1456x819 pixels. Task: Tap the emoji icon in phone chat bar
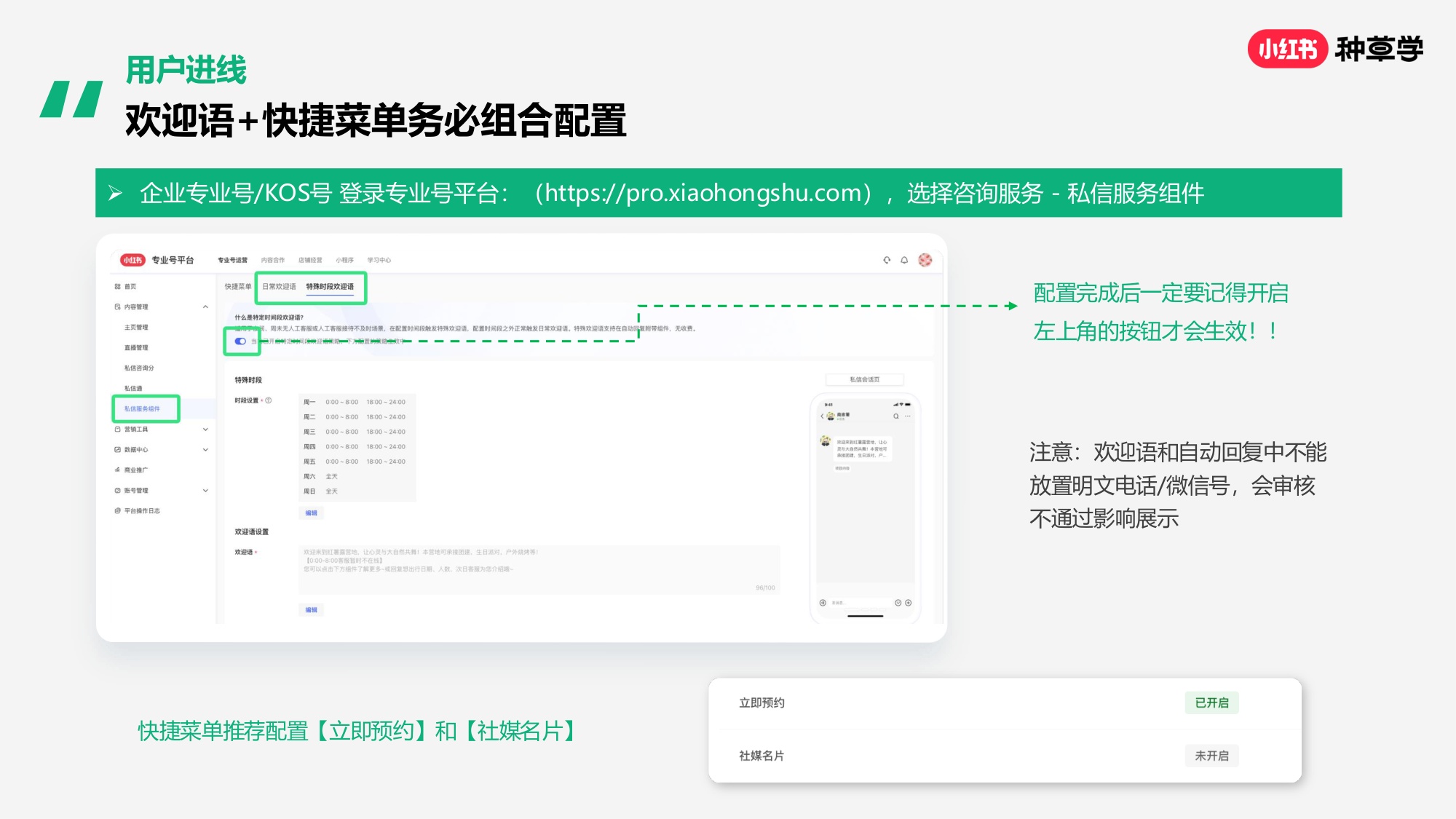point(898,603)
